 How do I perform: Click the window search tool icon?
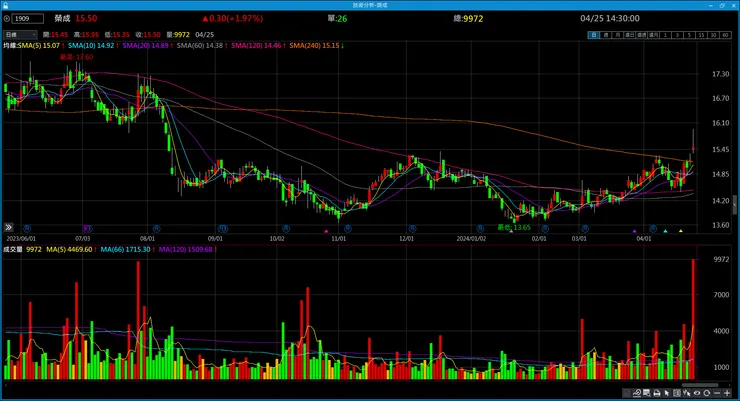647,393
